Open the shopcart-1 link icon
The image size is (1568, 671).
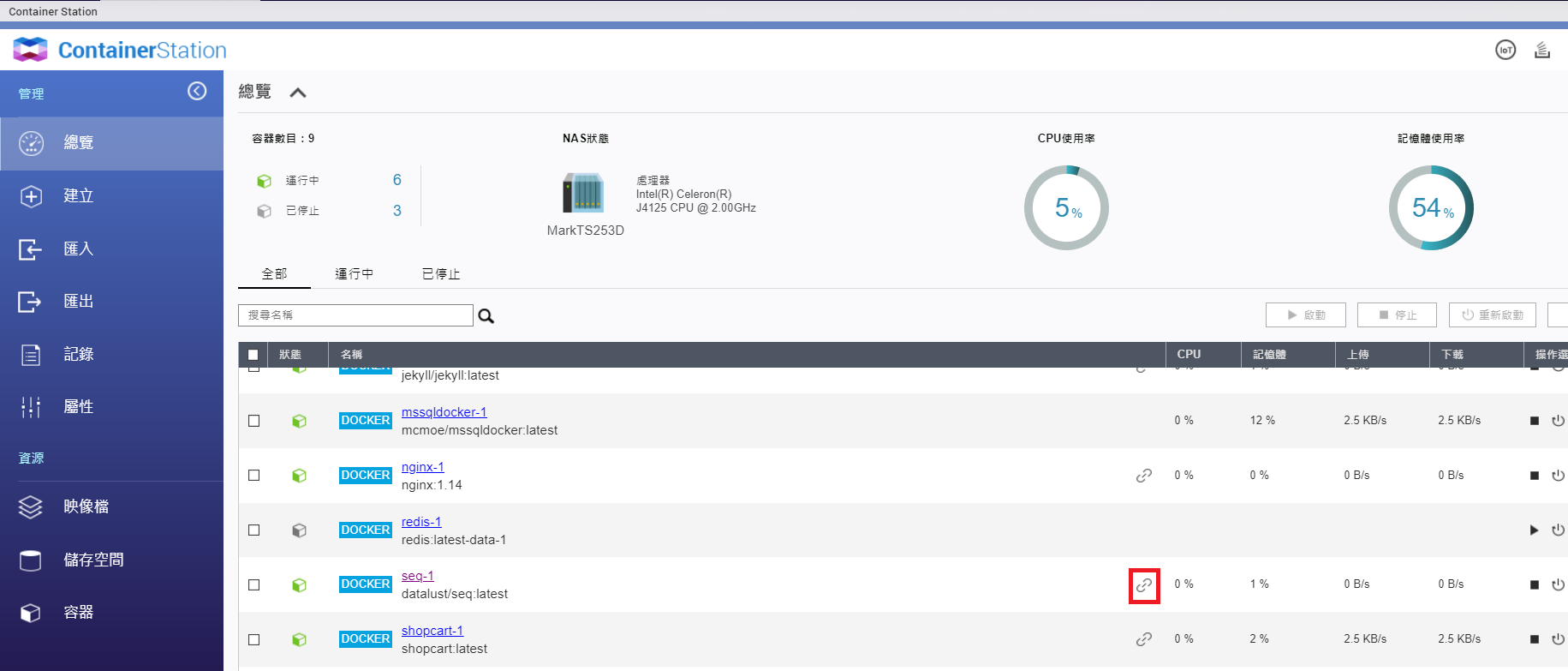pyautogui.click(x=1144, y=639)
